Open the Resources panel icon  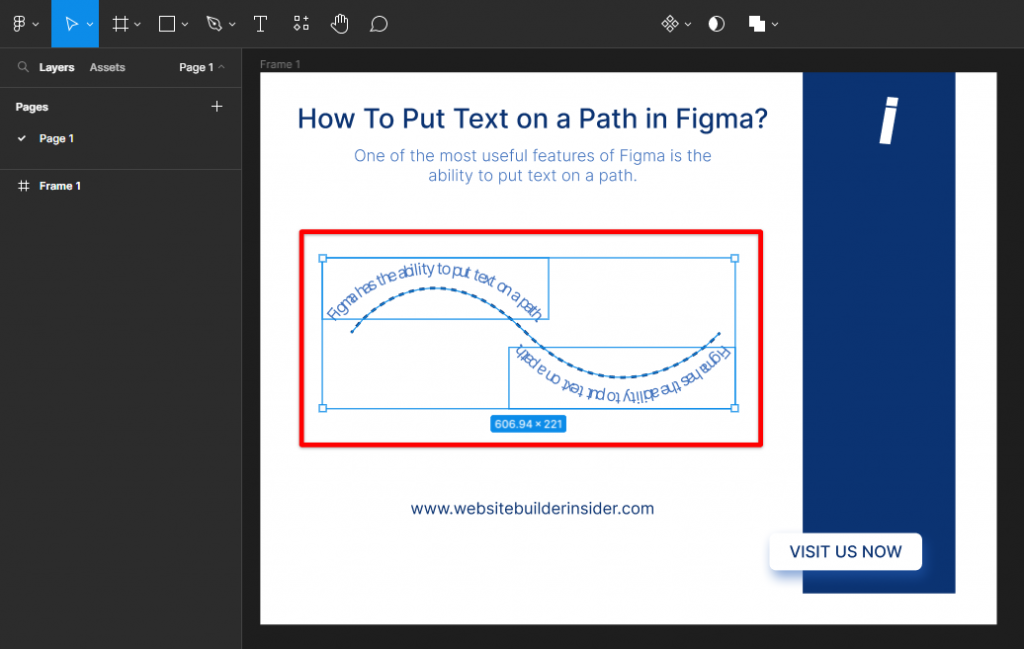[301, 23]
